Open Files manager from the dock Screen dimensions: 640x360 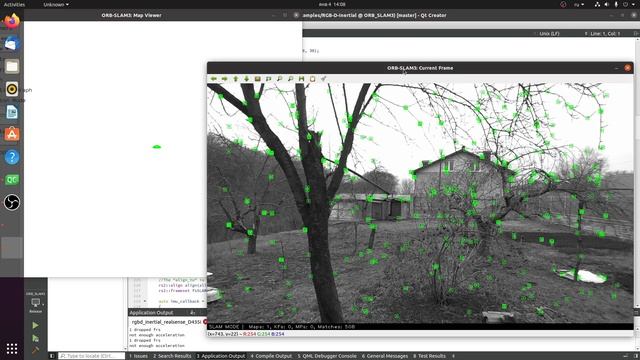pyautogui.click(x=12, y=66)
